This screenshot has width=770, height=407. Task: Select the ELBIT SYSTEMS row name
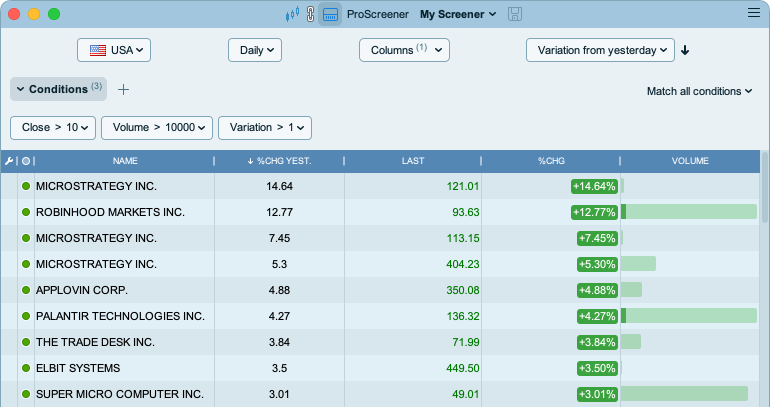click(x=78, y=368)
